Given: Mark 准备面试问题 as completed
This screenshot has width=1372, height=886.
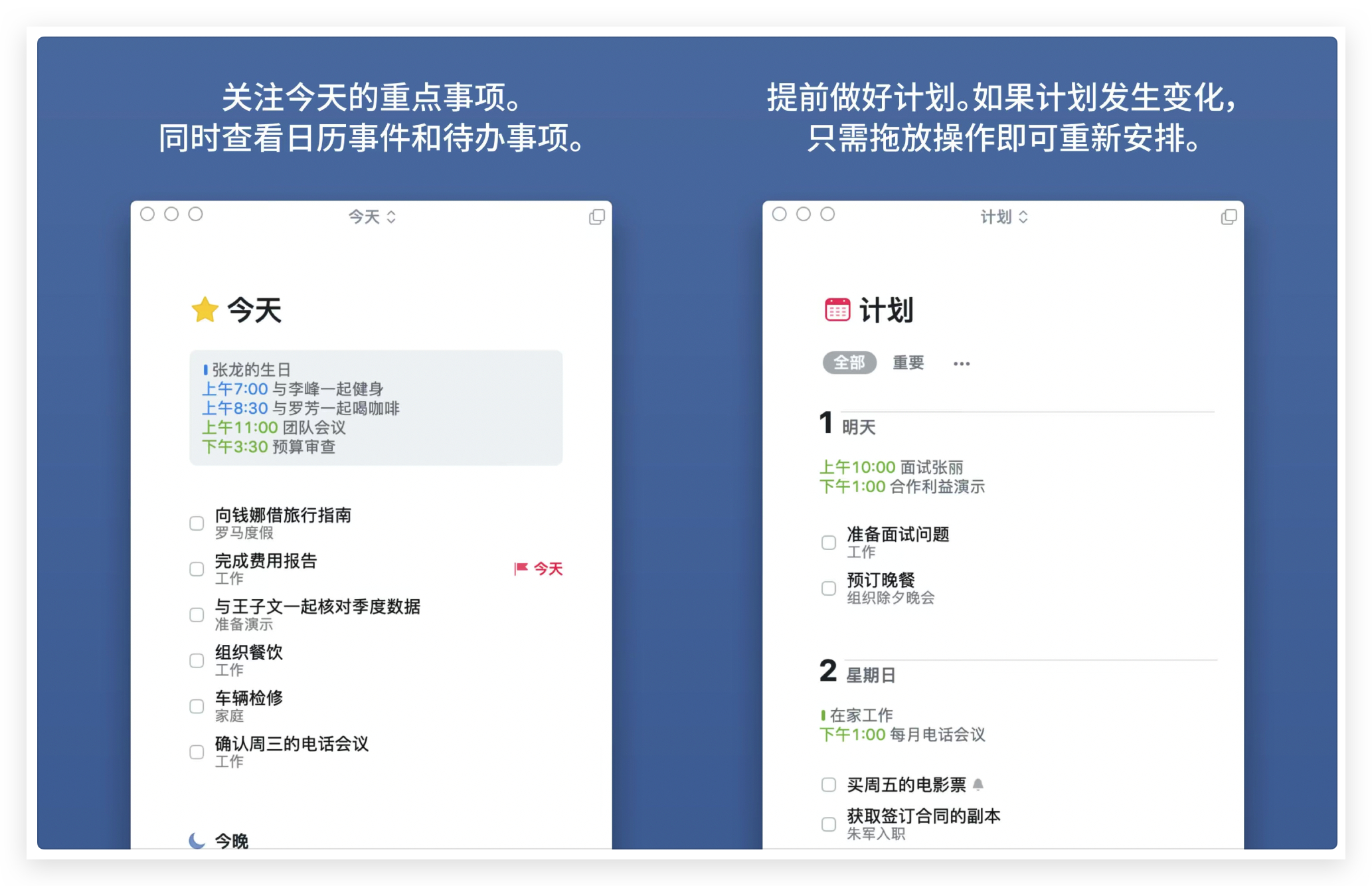Looking at the screenshot, I should 828,542.
